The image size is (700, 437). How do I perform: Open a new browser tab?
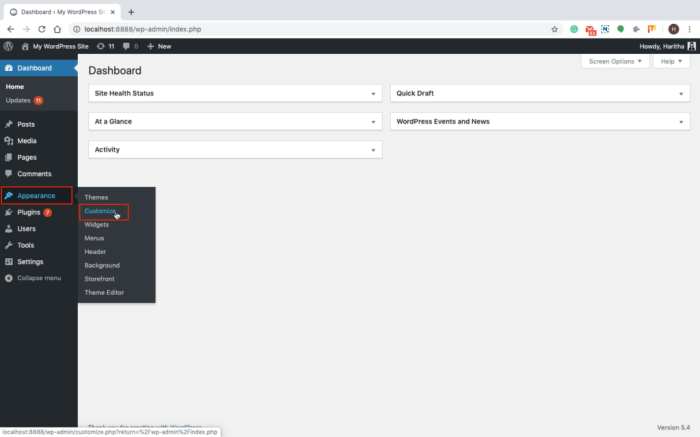pyautogui.click(x=131, y=12)
